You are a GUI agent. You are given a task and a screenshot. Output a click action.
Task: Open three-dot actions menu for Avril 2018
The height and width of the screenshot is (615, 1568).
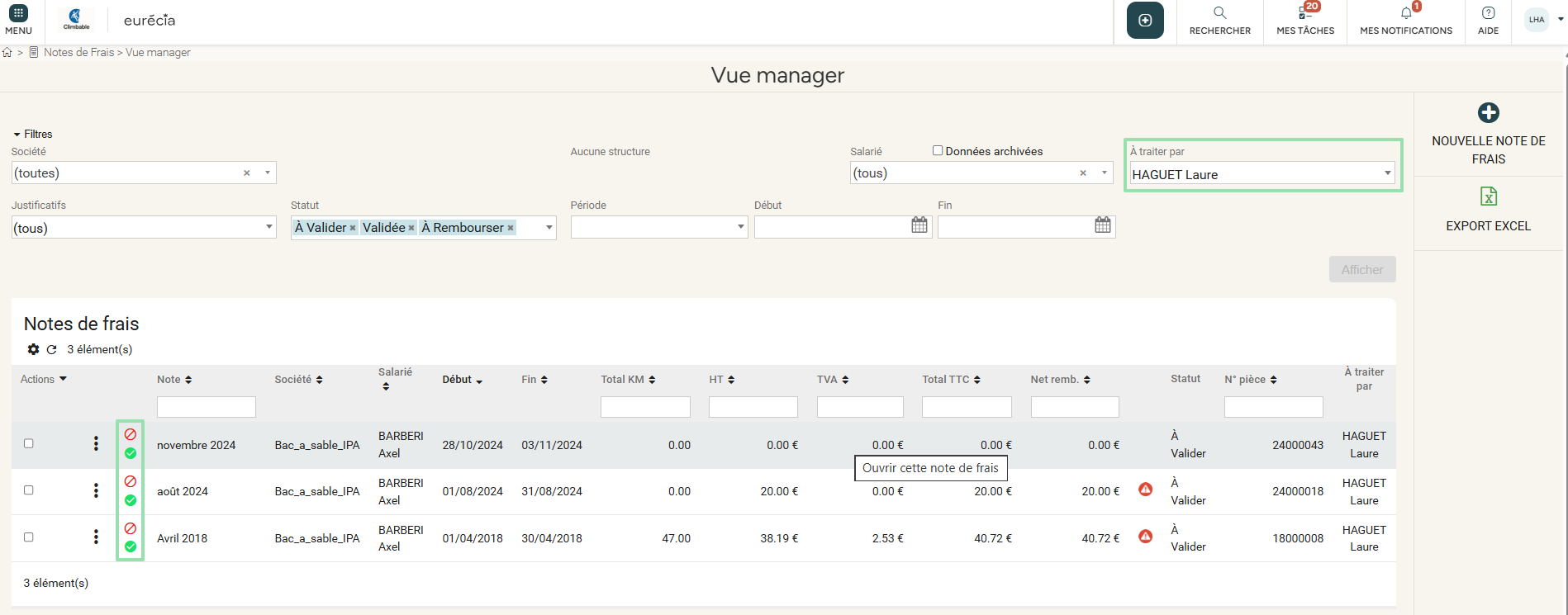tap(96, 537)
